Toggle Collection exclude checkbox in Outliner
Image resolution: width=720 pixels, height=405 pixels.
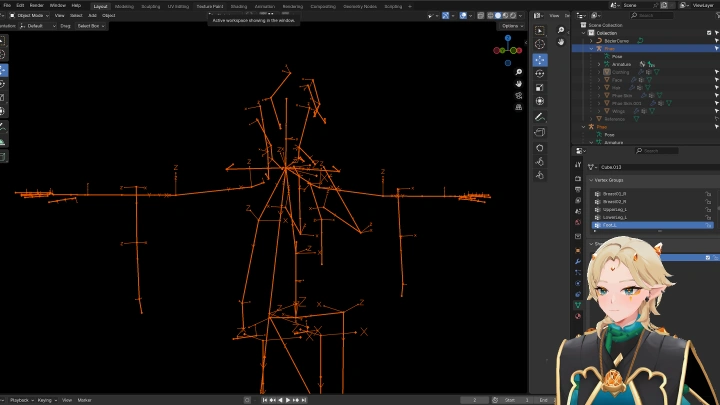pos(709,33)
